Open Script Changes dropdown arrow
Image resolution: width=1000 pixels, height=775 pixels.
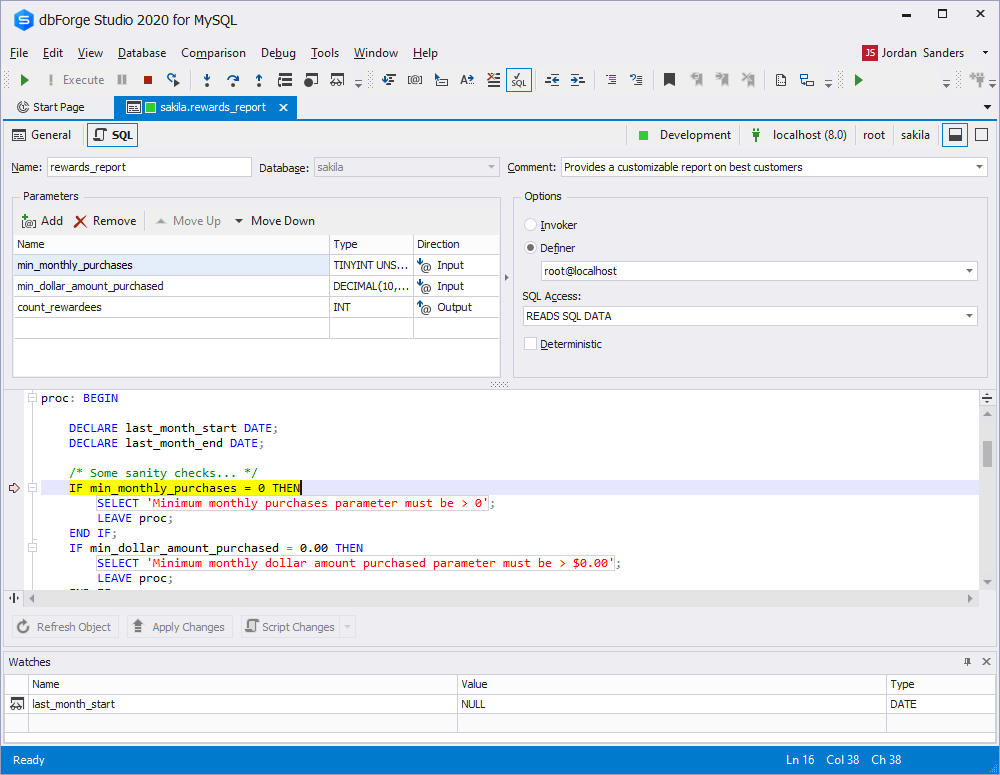tap(348, 627)
